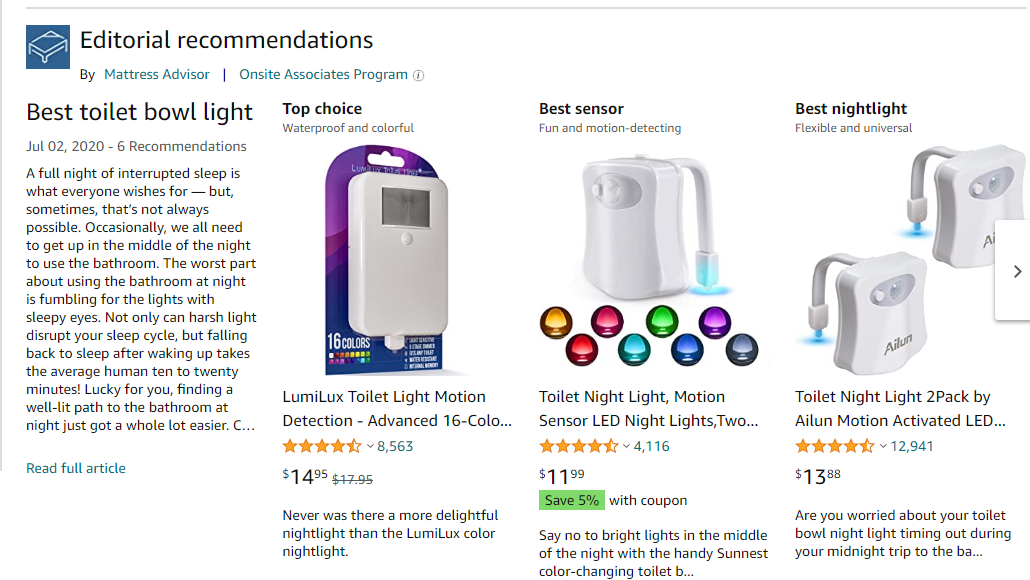Expand rating chevron beside 4,116 reviews
Viewport: 1030px width, 580px height.
[x=627, y=447]
